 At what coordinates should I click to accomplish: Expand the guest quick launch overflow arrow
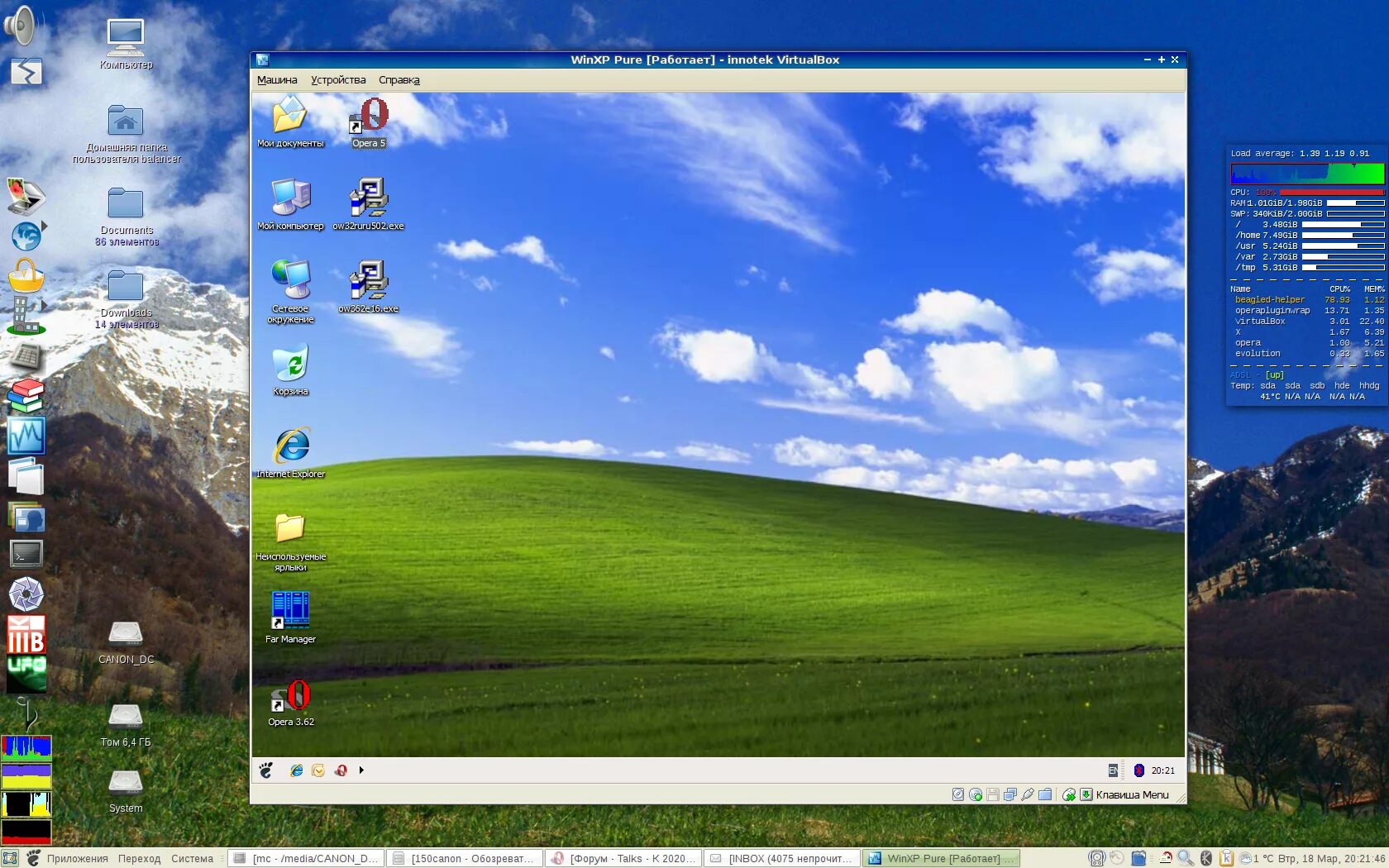point(361,770)
